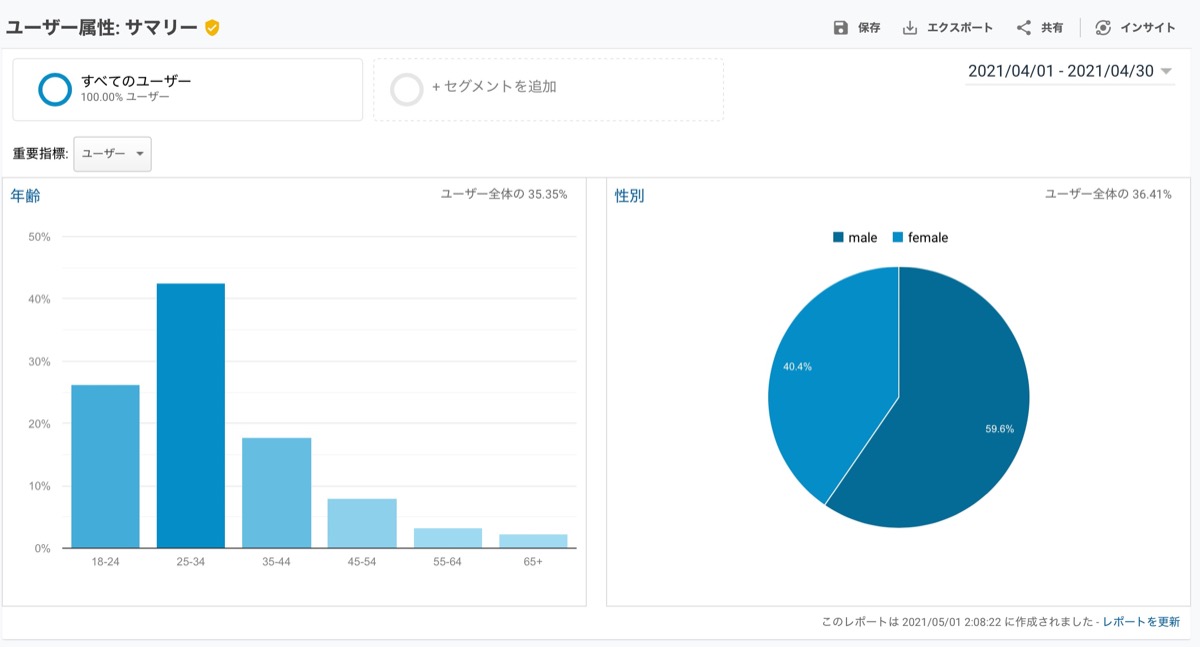The height and width of the screenshot is (647, 1200).
Task: Click the male legend label
Action: point(862,238)
